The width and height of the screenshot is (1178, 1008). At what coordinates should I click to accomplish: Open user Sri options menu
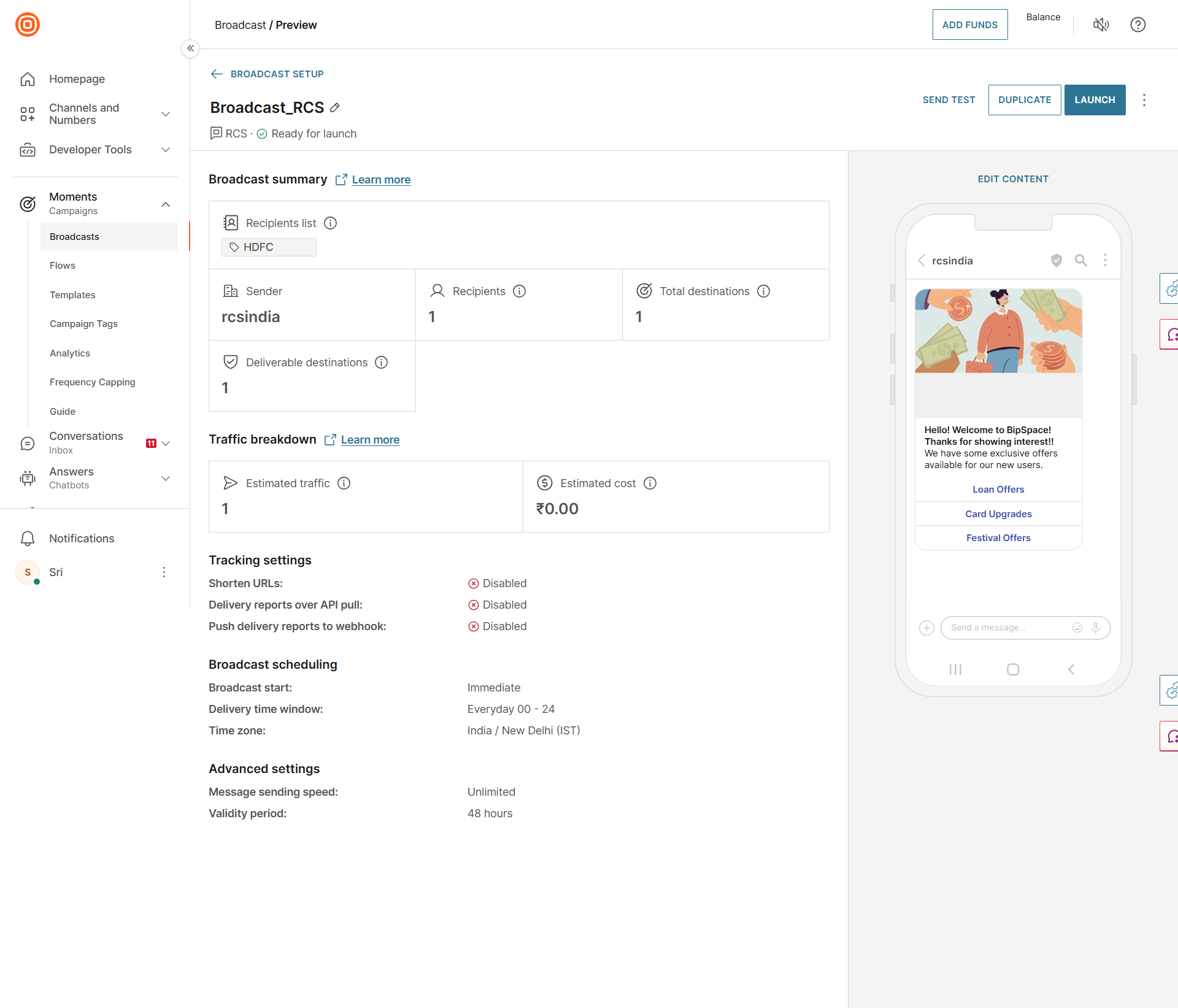tap(164, 572)
